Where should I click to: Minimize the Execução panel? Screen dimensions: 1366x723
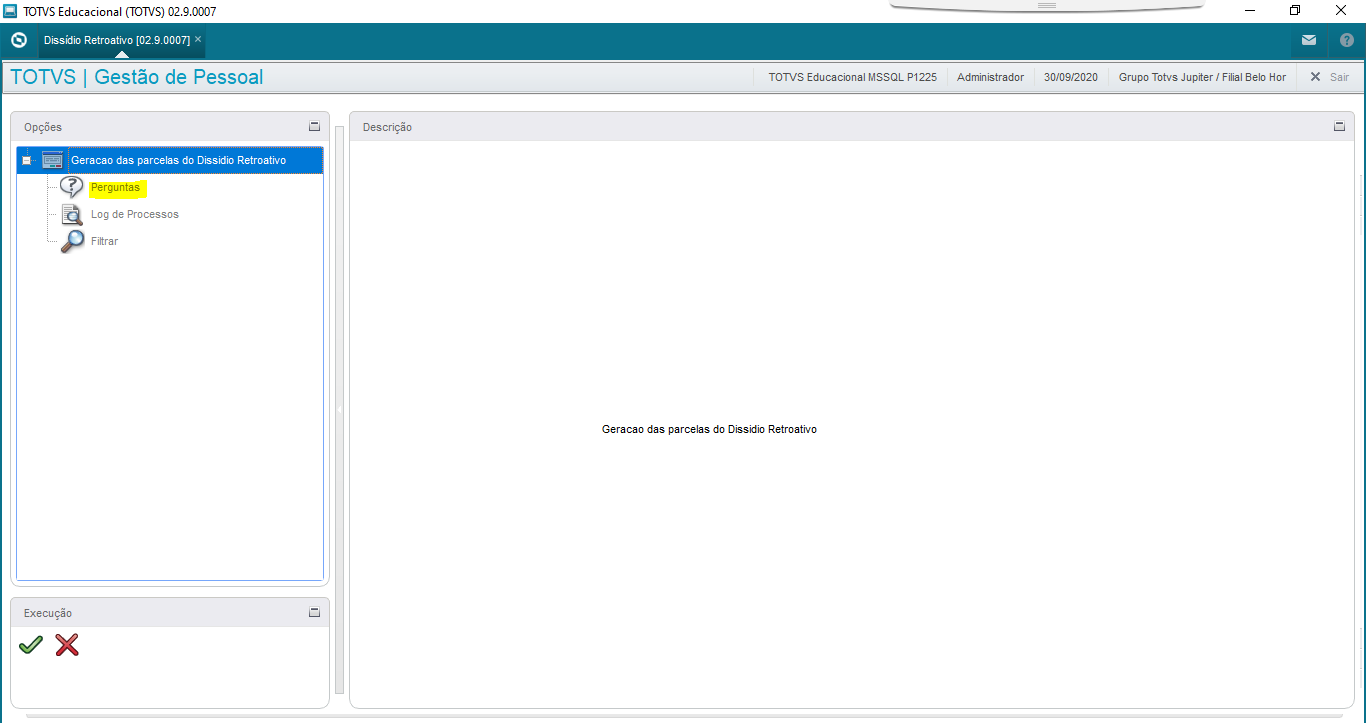[314, 613]
